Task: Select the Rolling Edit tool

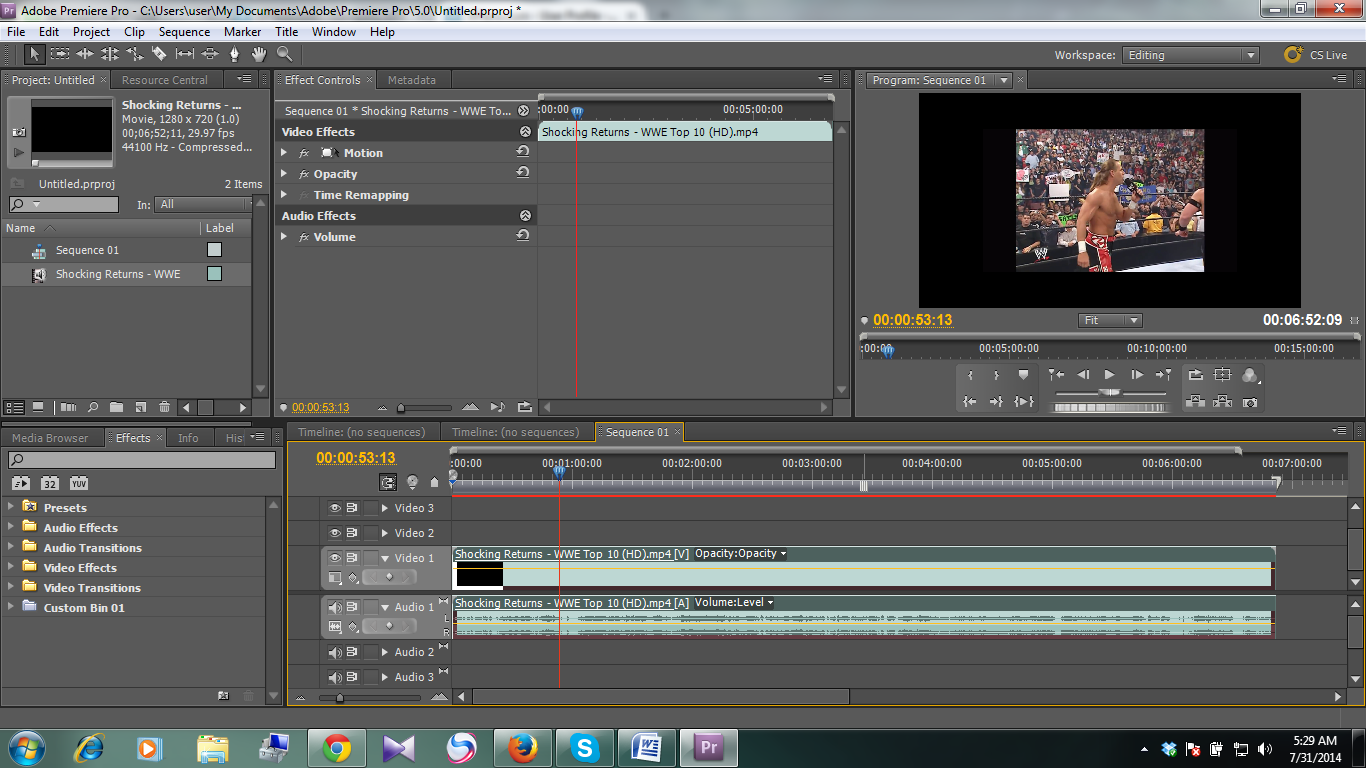Action: (110, 54)
